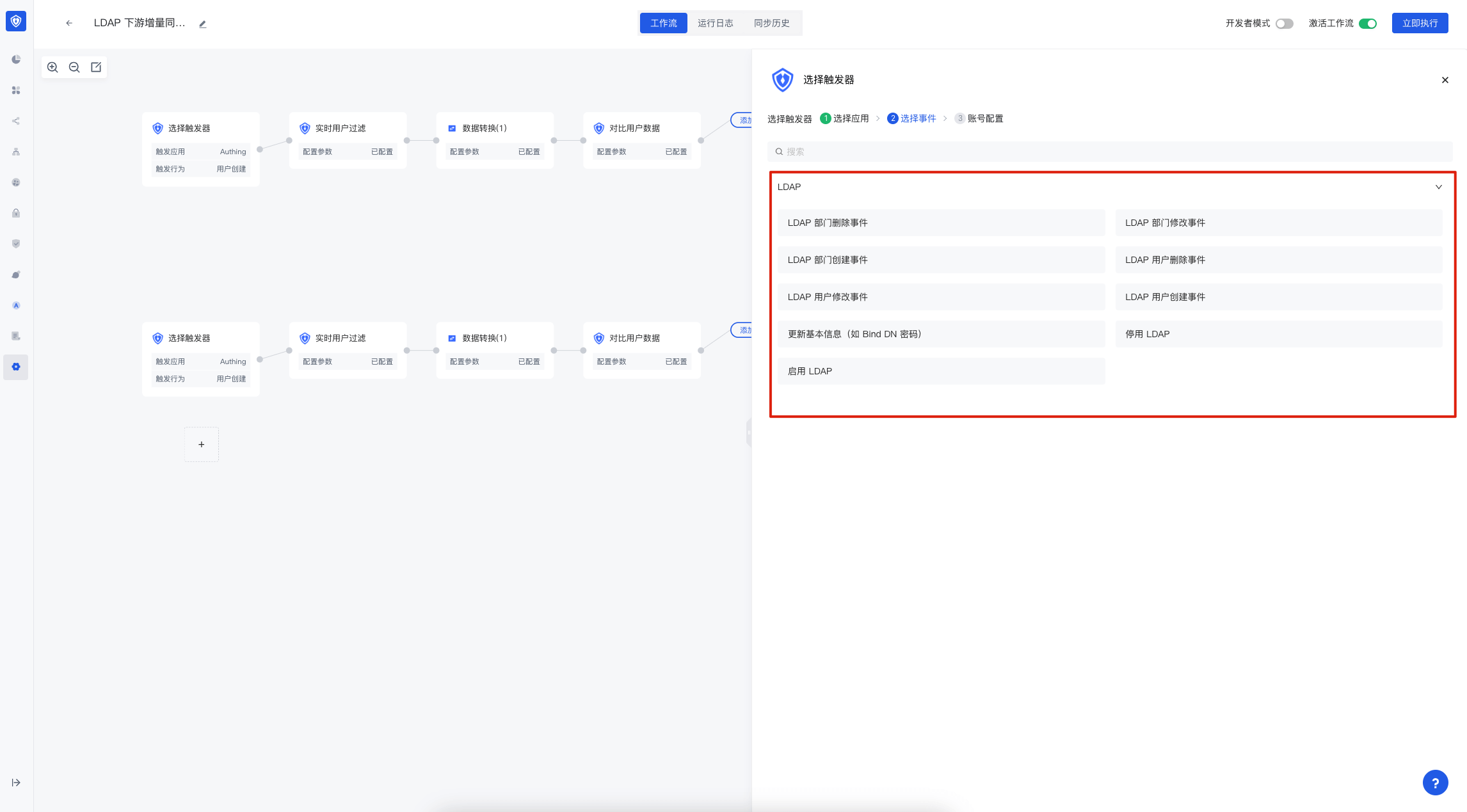Expand the sidebar with the bottom arrow icon
Screen dimensions: 1467x812
(x=16, y=783)
